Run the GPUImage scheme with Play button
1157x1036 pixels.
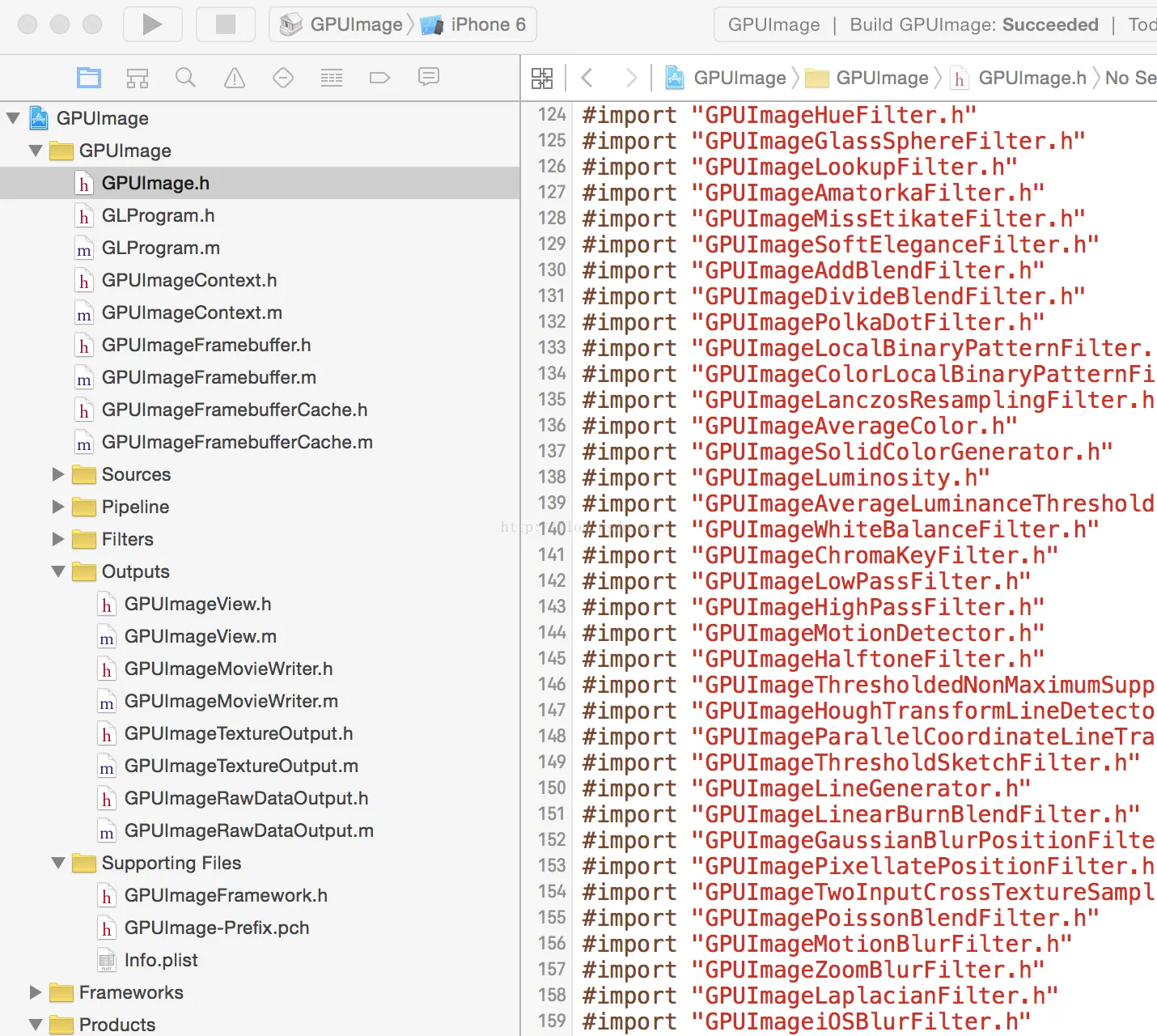pos(152,24)
